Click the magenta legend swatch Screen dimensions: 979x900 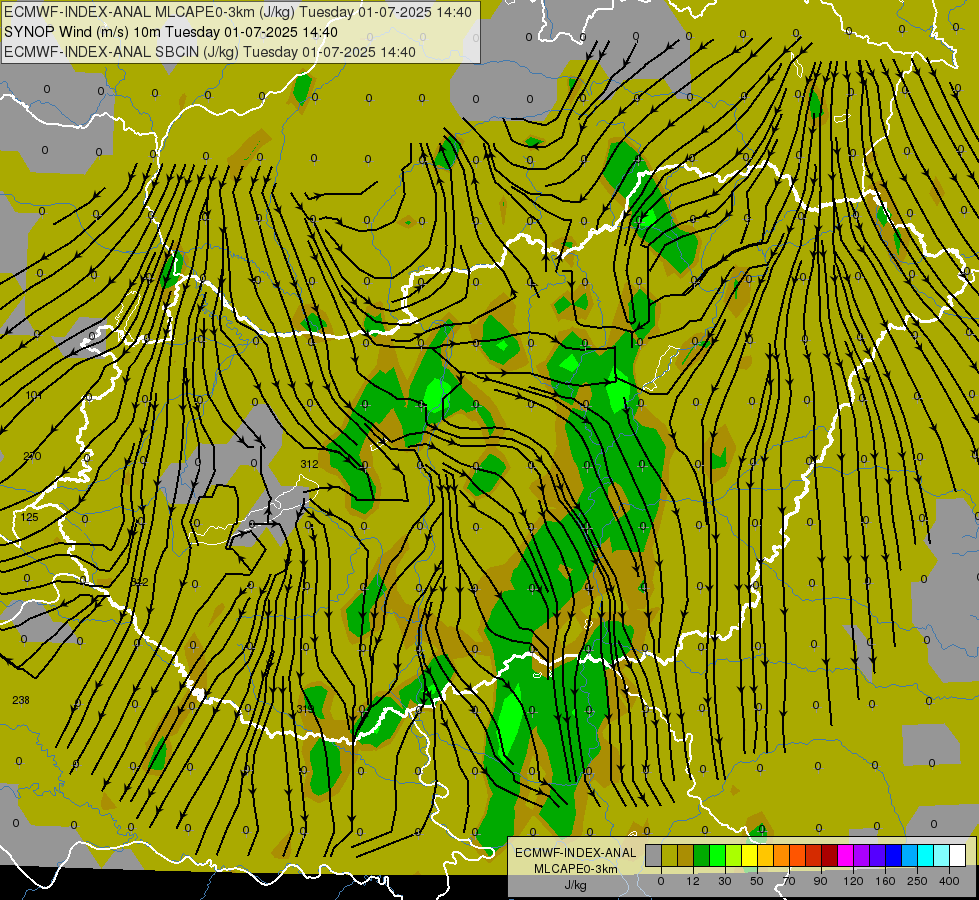coord(845,855)
